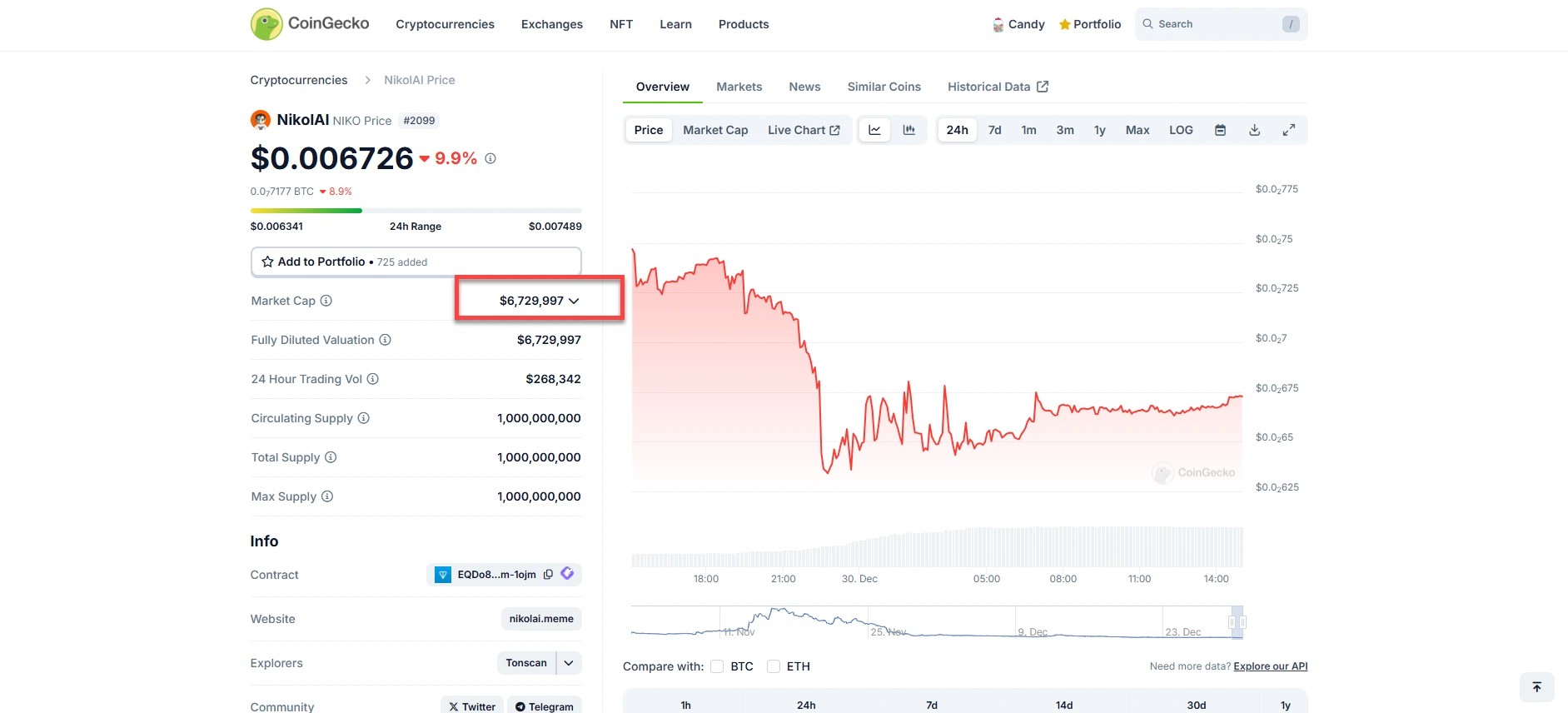
Task: Open the Cryptocurrencies navigation menu
Action: tap(445, 24)
